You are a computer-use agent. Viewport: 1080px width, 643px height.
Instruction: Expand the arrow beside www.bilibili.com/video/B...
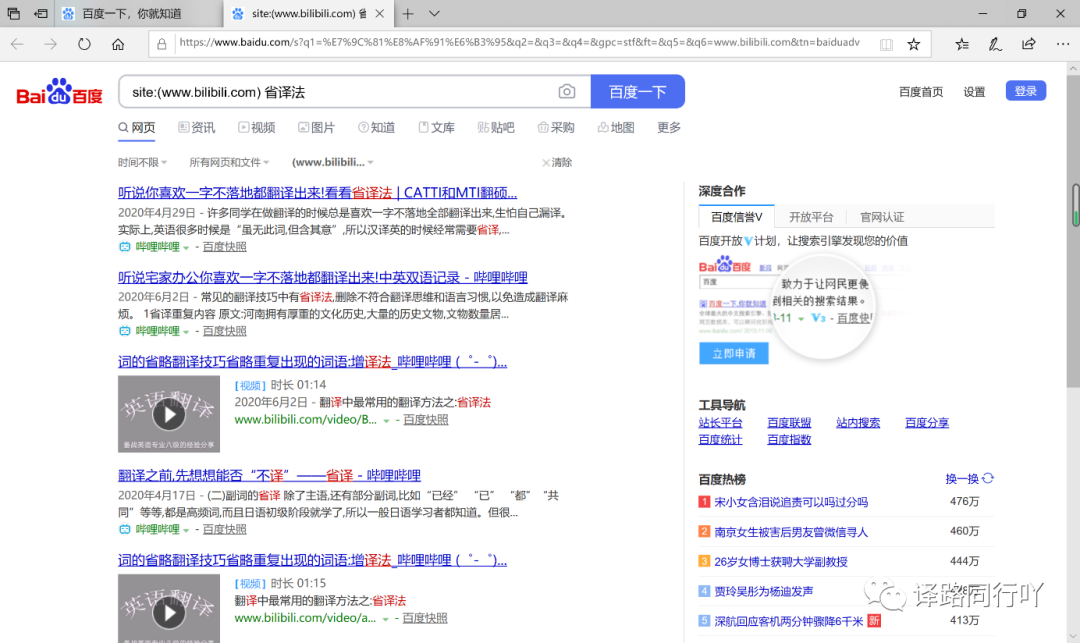click(386, 421)
